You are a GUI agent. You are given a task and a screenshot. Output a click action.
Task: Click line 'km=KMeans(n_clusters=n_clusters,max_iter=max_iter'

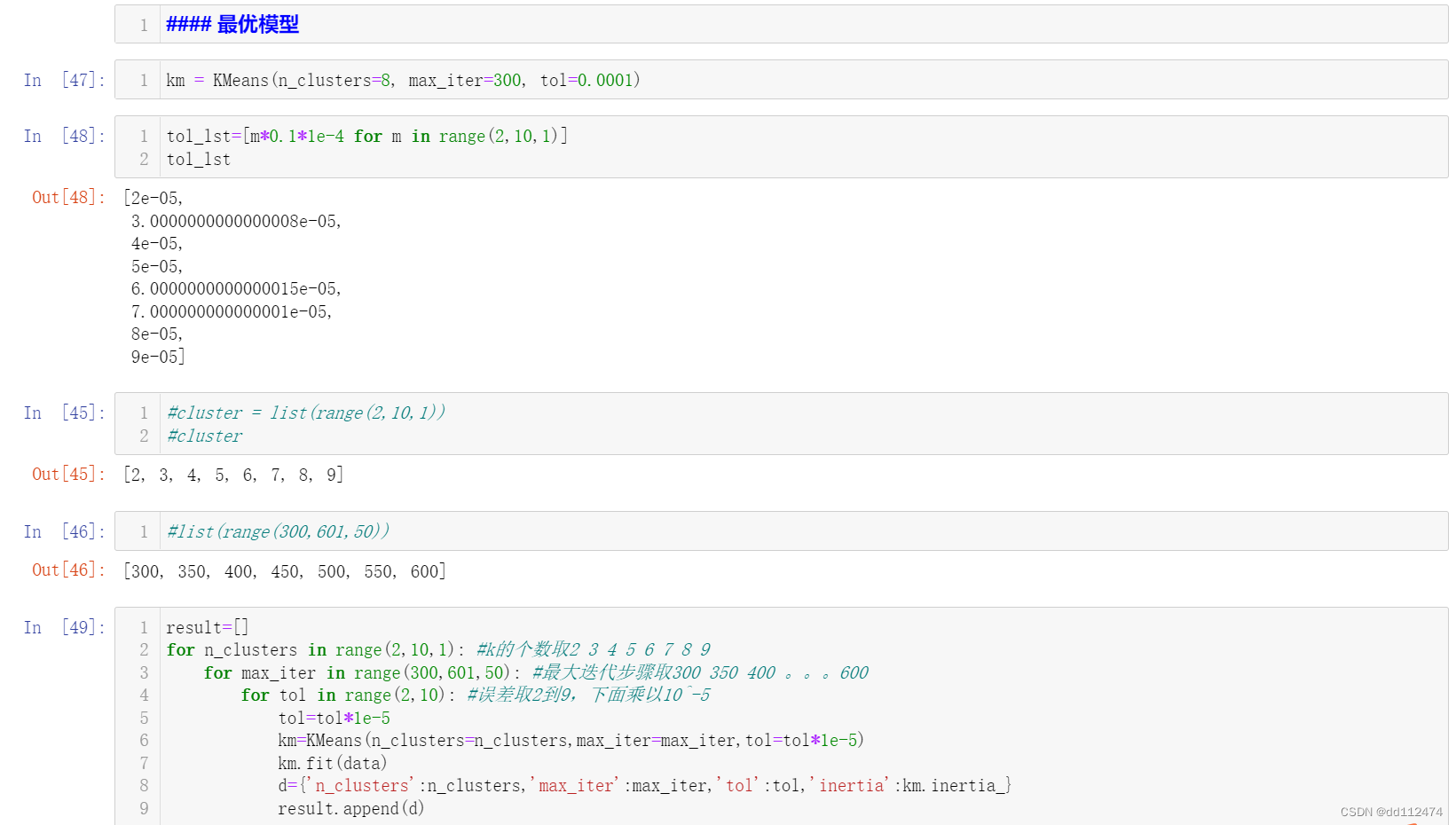coord(571,741)
